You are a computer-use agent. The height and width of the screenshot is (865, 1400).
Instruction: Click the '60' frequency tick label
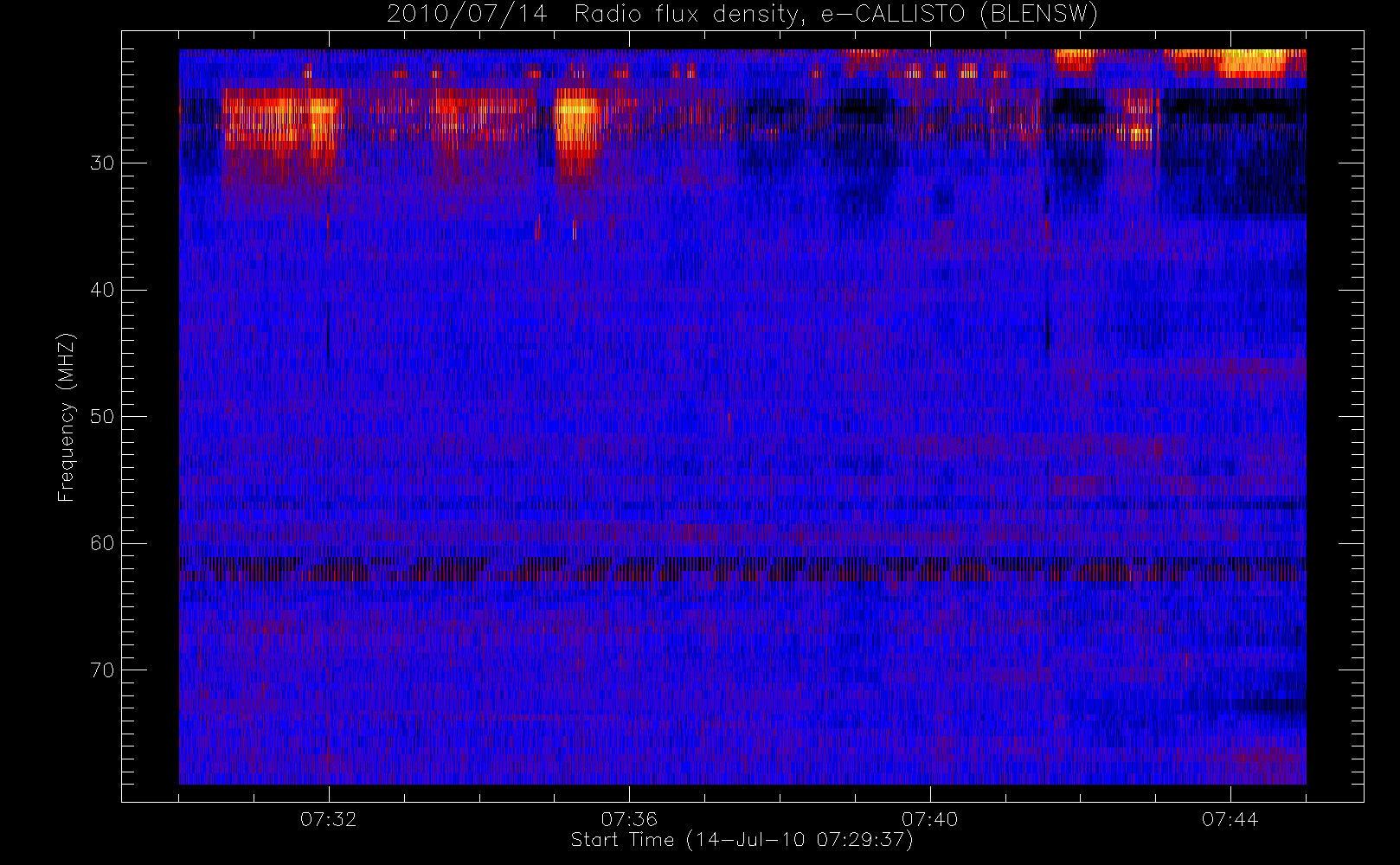[x=102, y=543]
